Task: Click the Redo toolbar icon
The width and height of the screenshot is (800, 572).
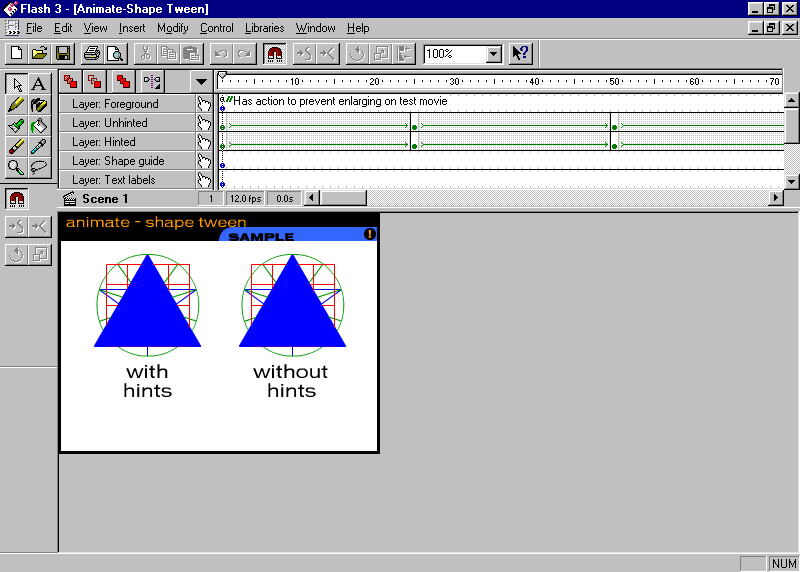Action: coord(245,54)
